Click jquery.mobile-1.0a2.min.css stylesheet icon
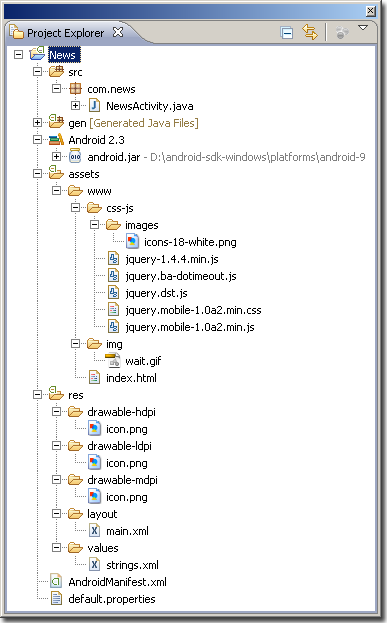 click(114, 310)
